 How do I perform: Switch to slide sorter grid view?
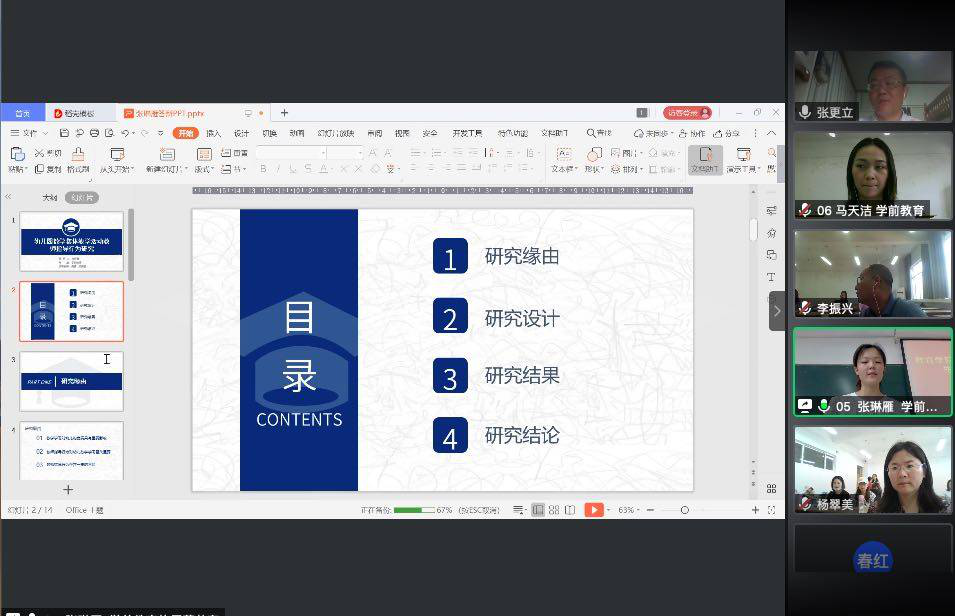554,510
